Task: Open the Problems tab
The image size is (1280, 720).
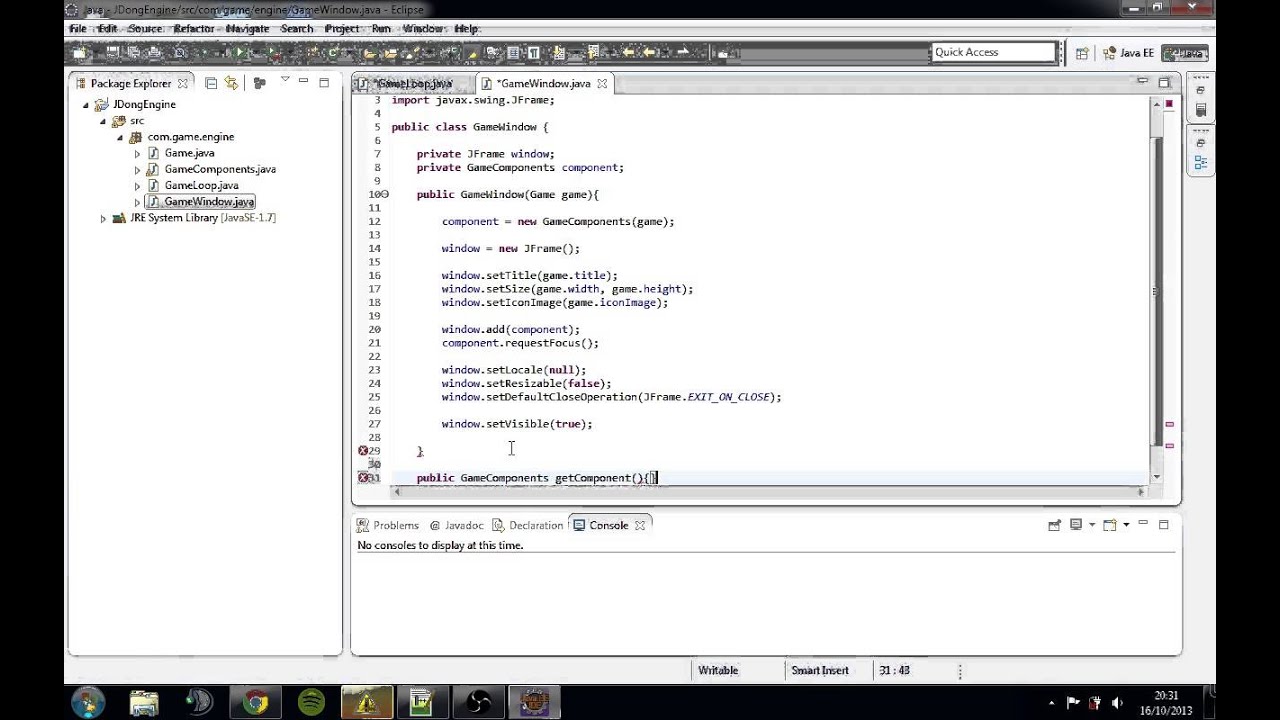Action: [x=388, y=525]
